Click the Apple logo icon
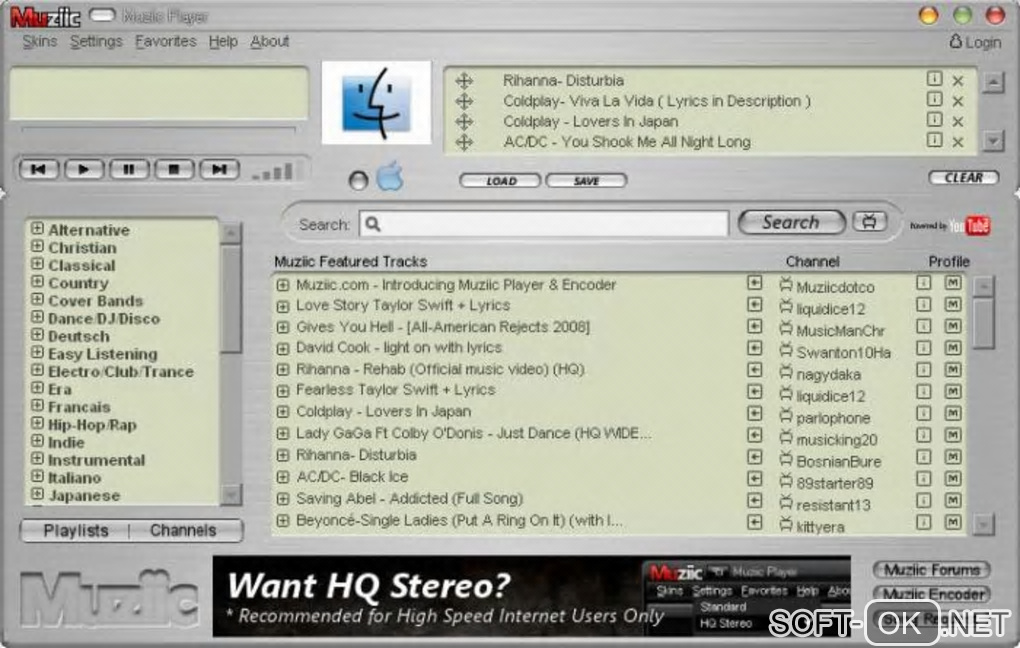 click(x=390, y=176)
